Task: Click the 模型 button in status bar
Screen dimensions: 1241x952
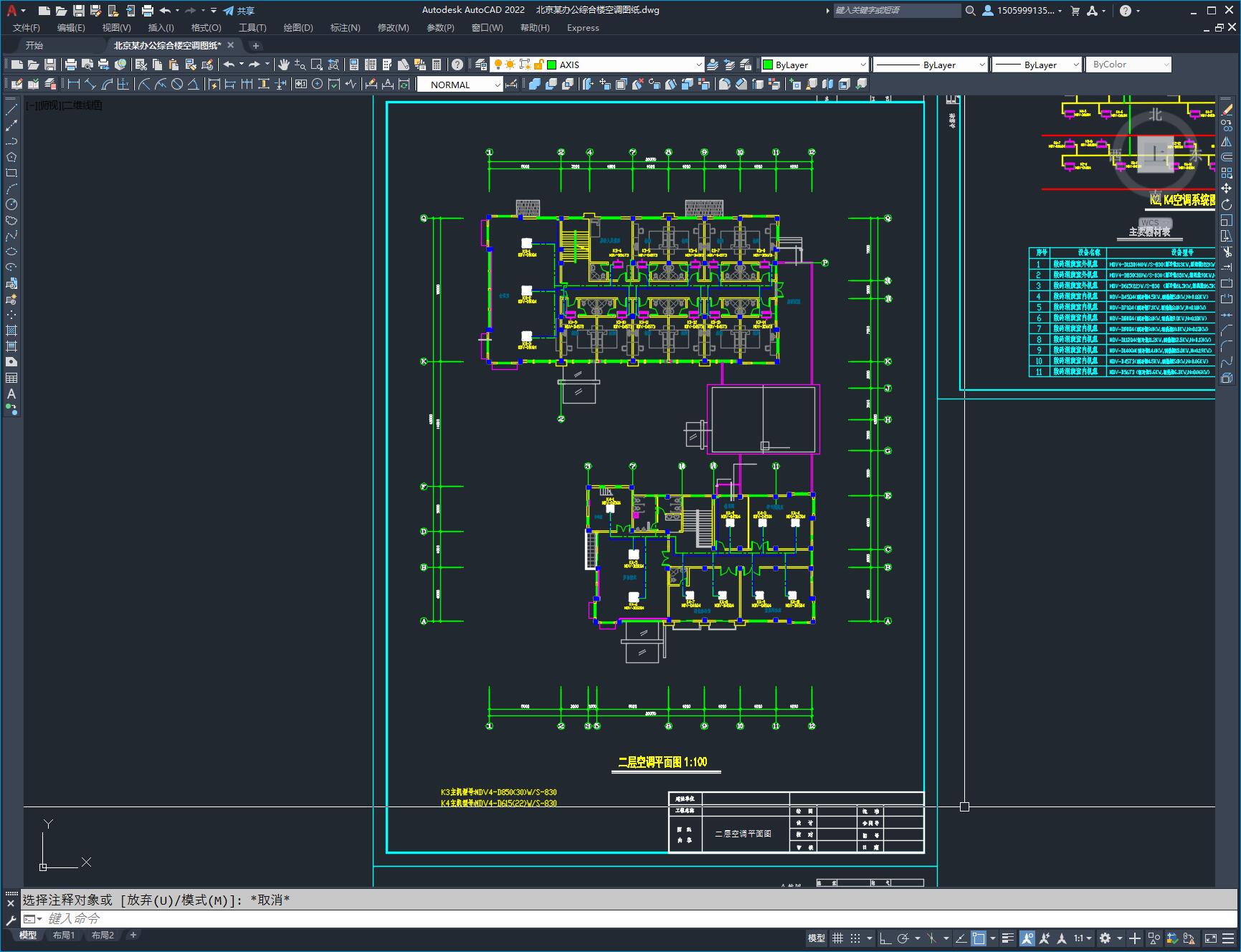Action: pos(817,938)
